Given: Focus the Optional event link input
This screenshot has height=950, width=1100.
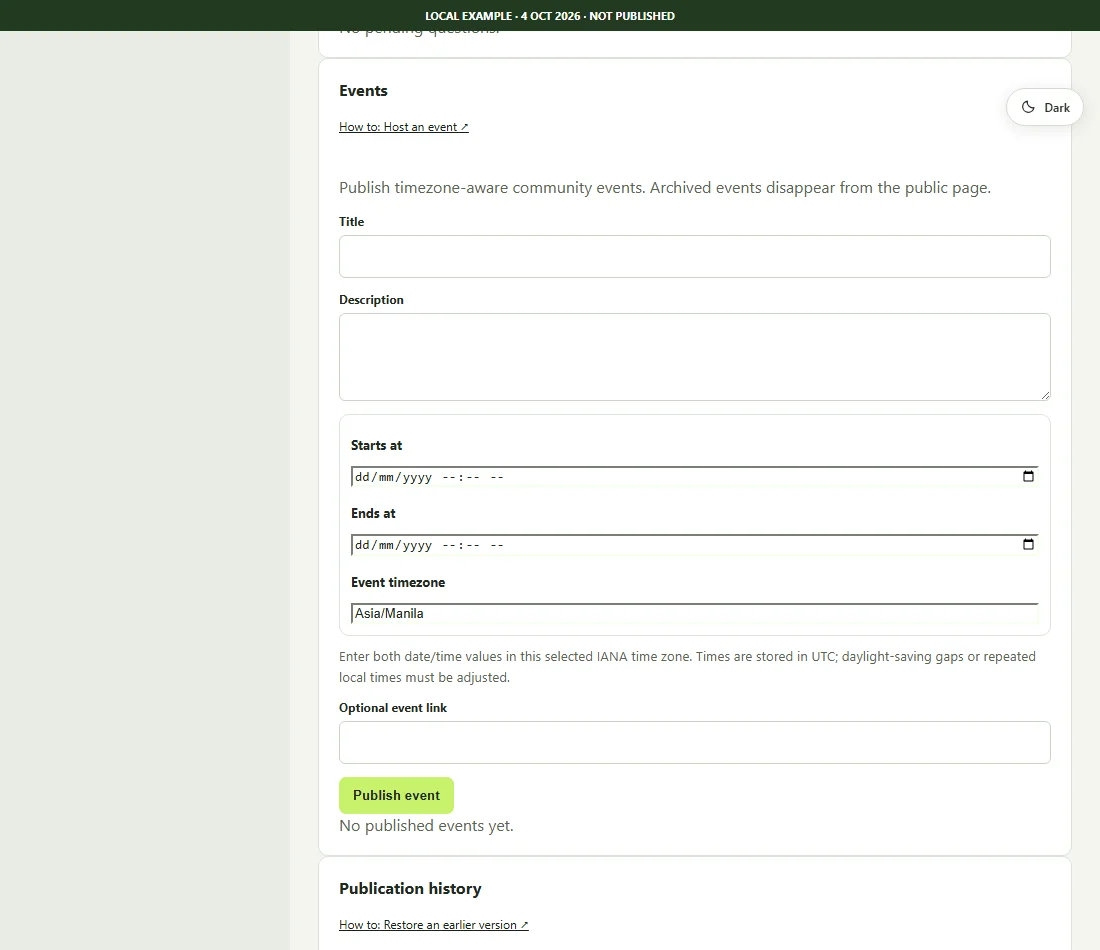Looking at the screenshot, I should [695, 742].
